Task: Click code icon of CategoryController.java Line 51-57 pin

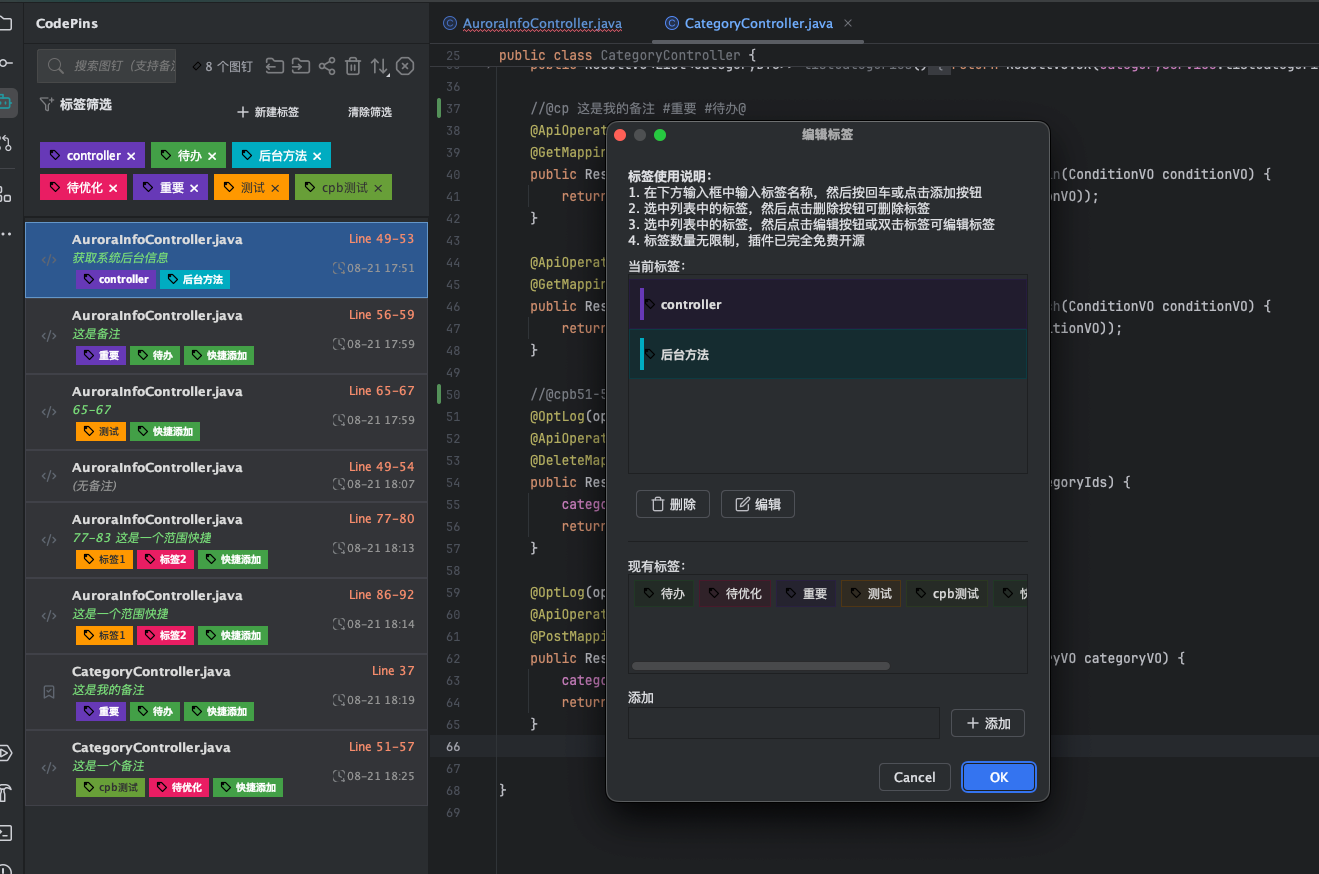Action: coord(48,768)
